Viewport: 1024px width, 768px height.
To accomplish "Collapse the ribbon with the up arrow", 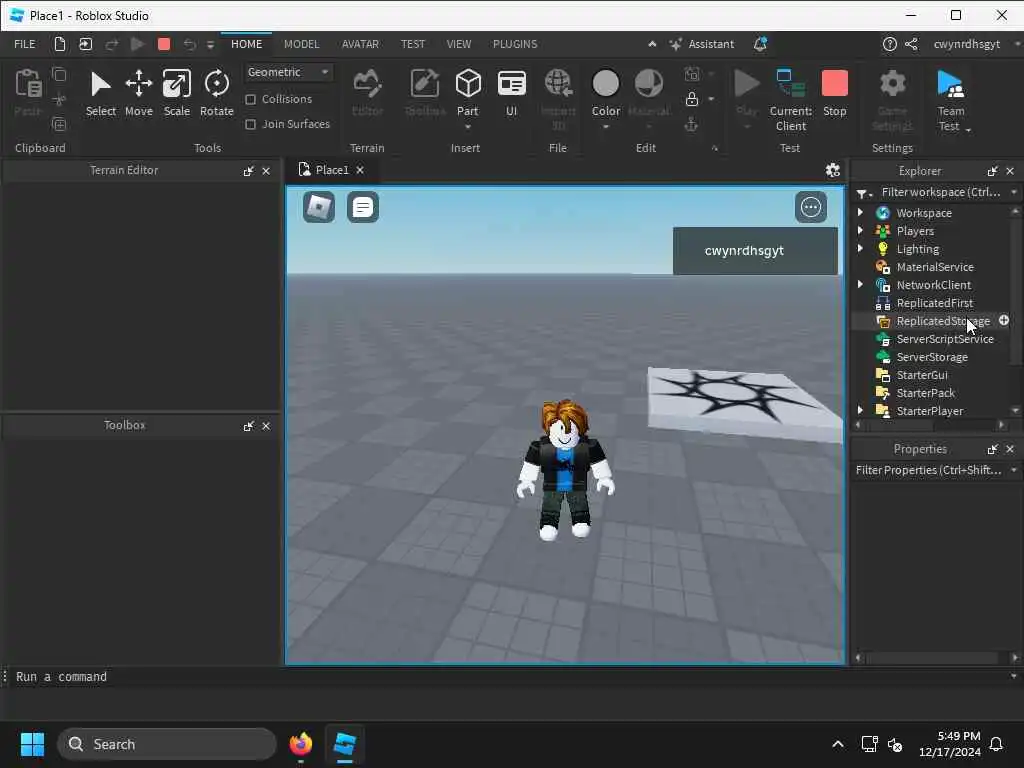I will pos(652,44).
